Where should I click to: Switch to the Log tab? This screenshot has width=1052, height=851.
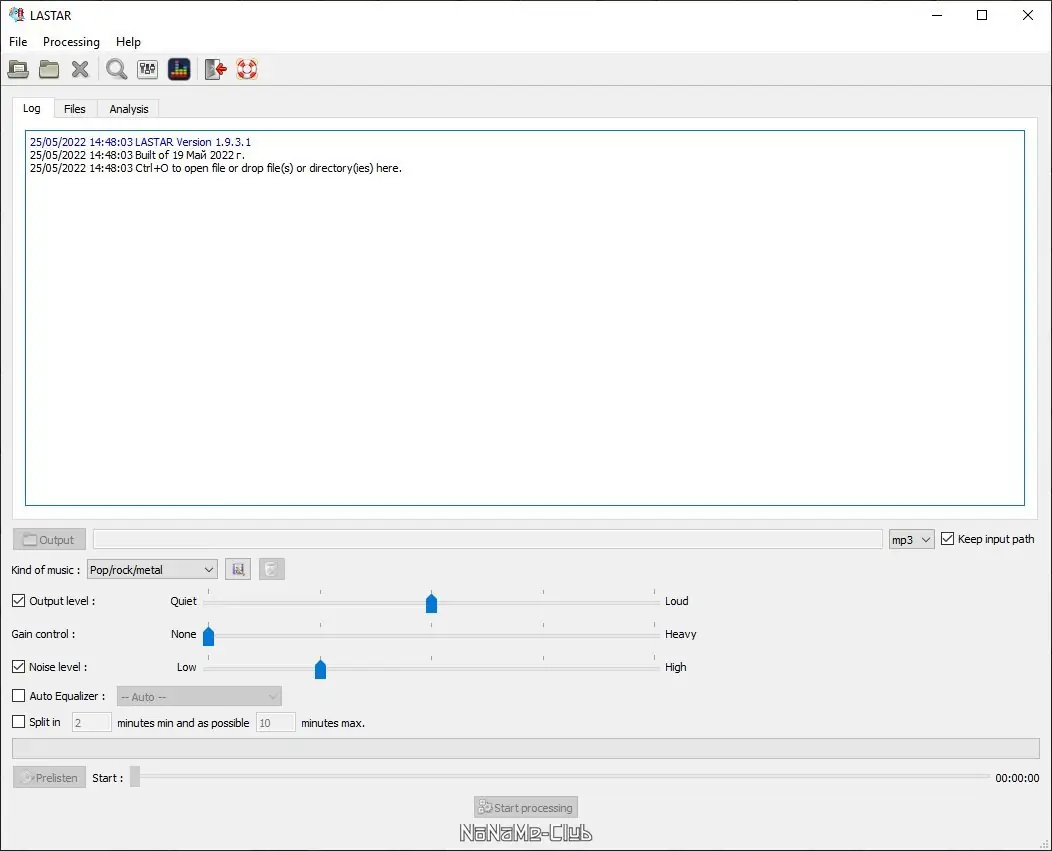coord(32,108)
